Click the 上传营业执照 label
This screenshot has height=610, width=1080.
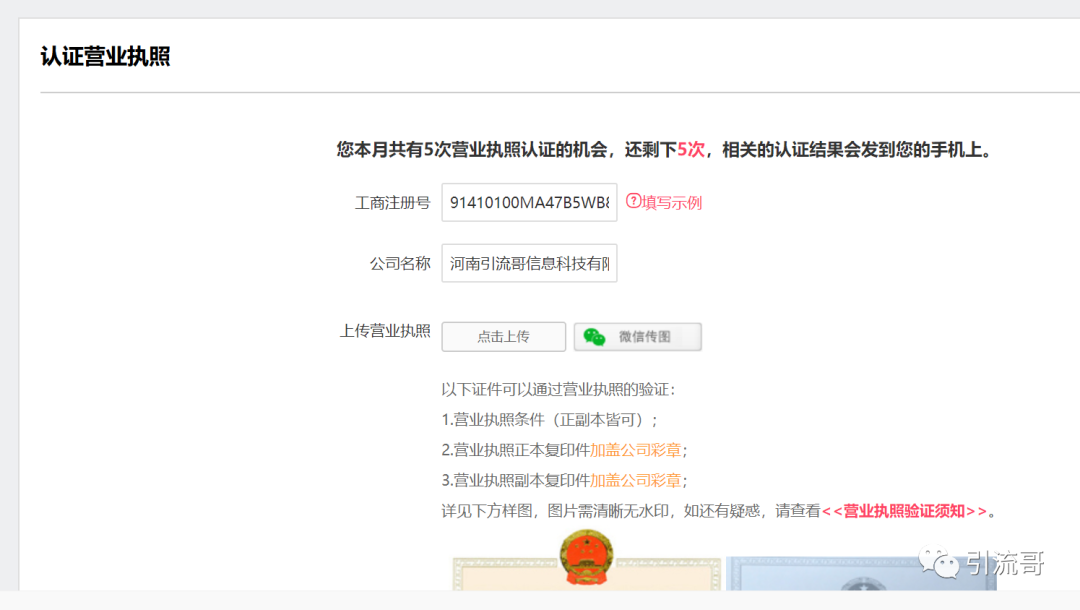coord(385,331)
